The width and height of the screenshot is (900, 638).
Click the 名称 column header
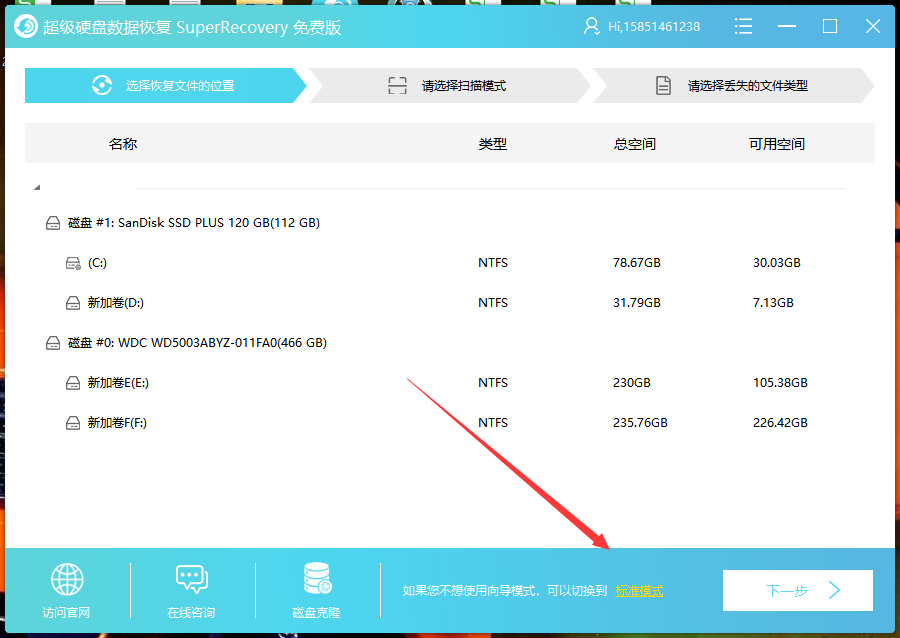(x=123, y=143)
